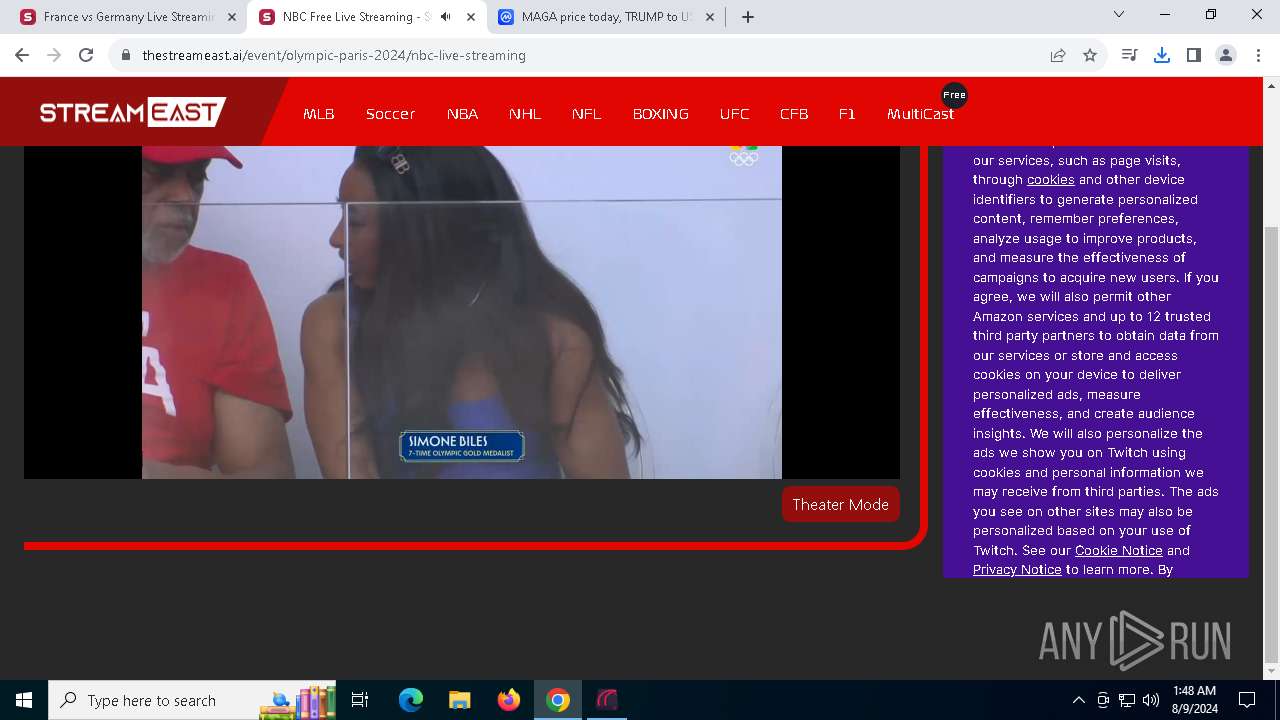
Task: Open the F1 section
Action: click(x=847, y=114)
